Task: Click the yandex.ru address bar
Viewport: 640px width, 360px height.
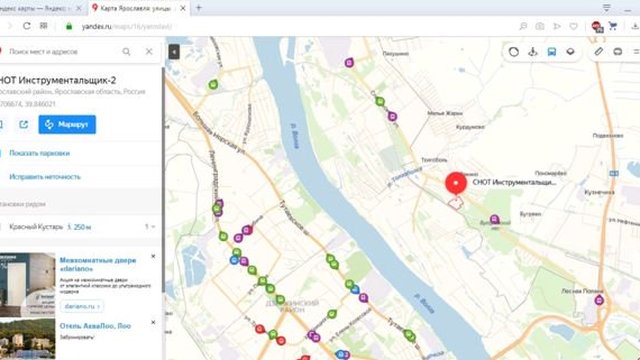Action: point(127,27)
